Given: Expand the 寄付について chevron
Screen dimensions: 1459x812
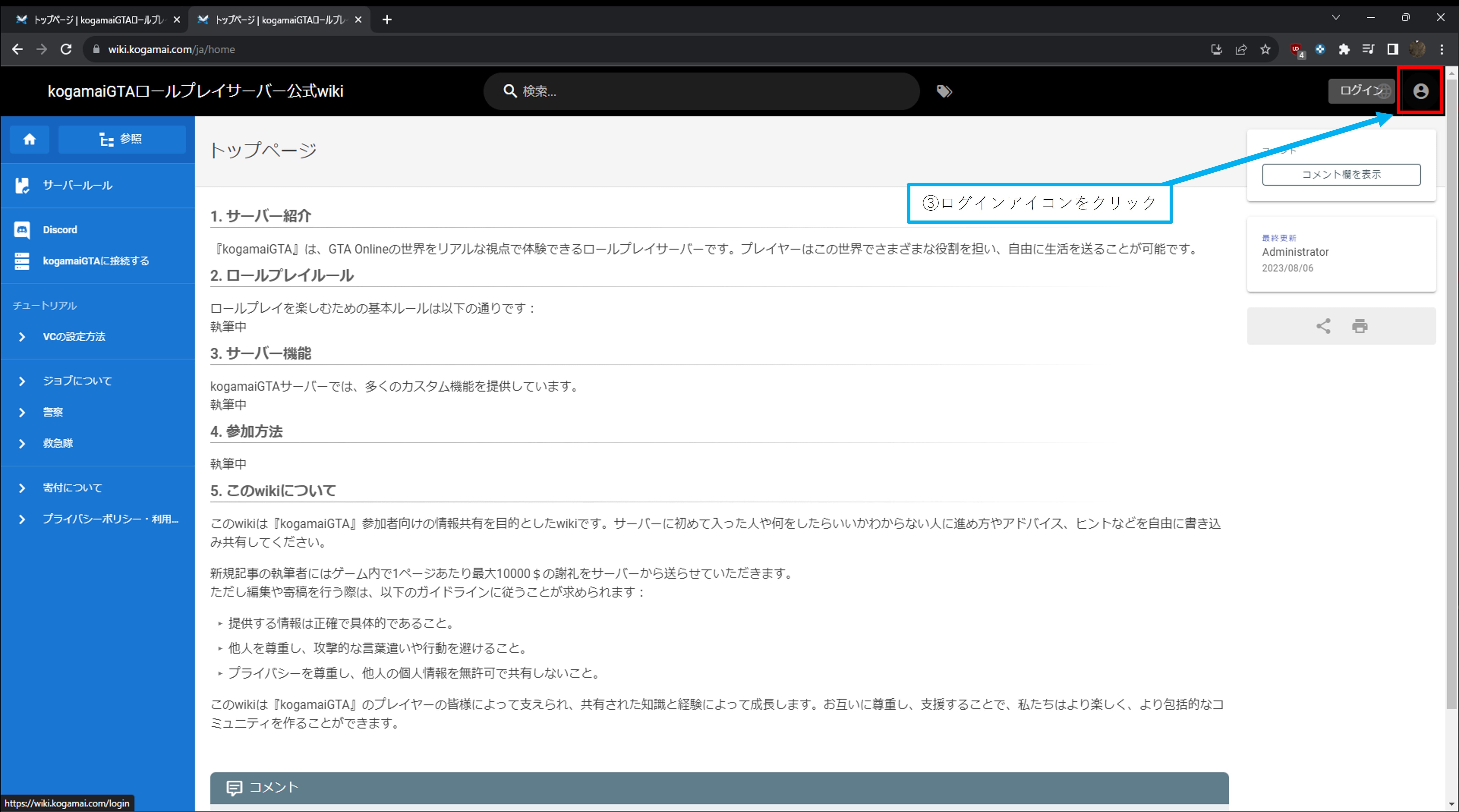Looking at the screenshot, I should tap(22, 488).
